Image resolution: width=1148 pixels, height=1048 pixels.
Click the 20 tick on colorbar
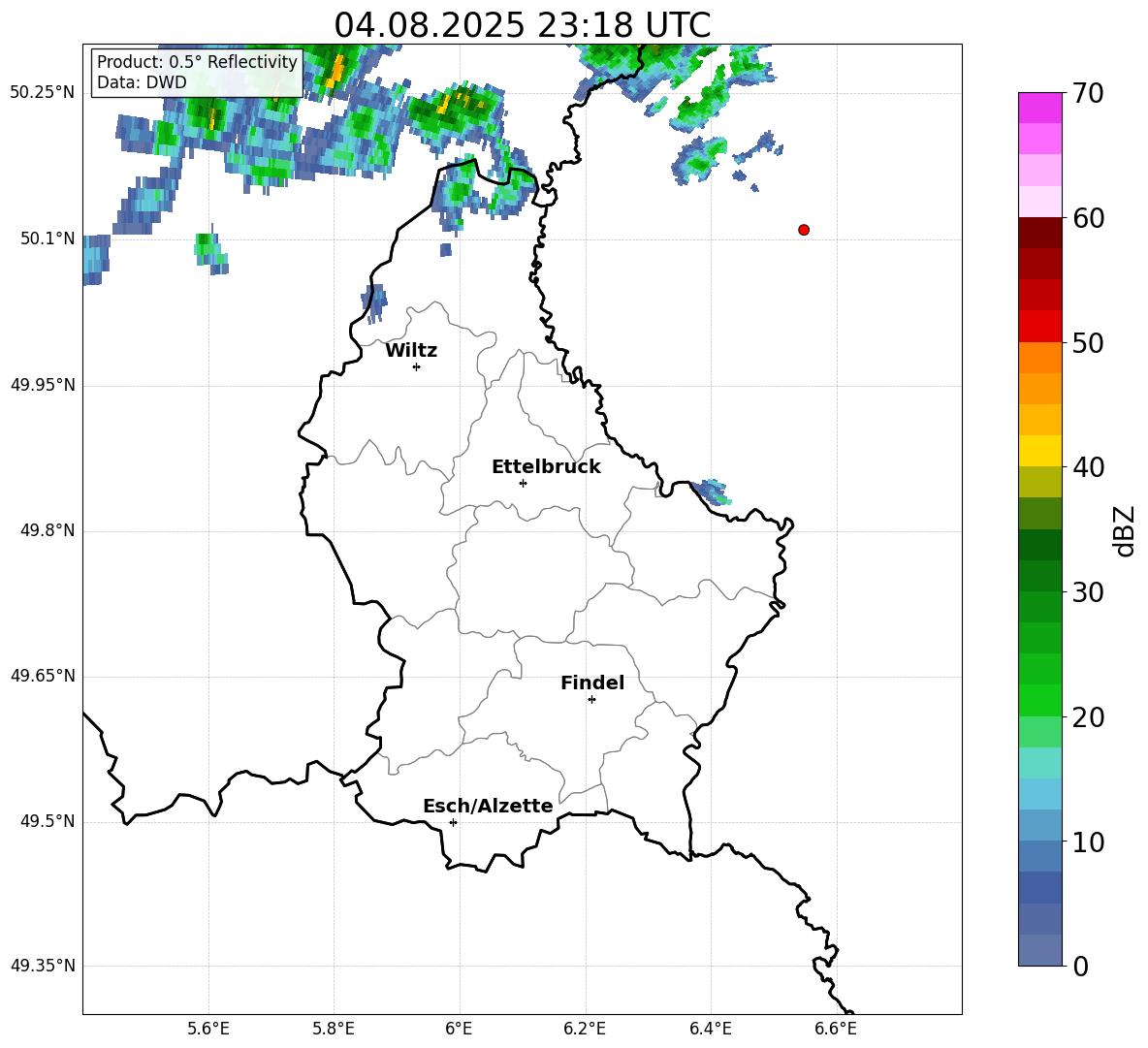point(1087,716)
